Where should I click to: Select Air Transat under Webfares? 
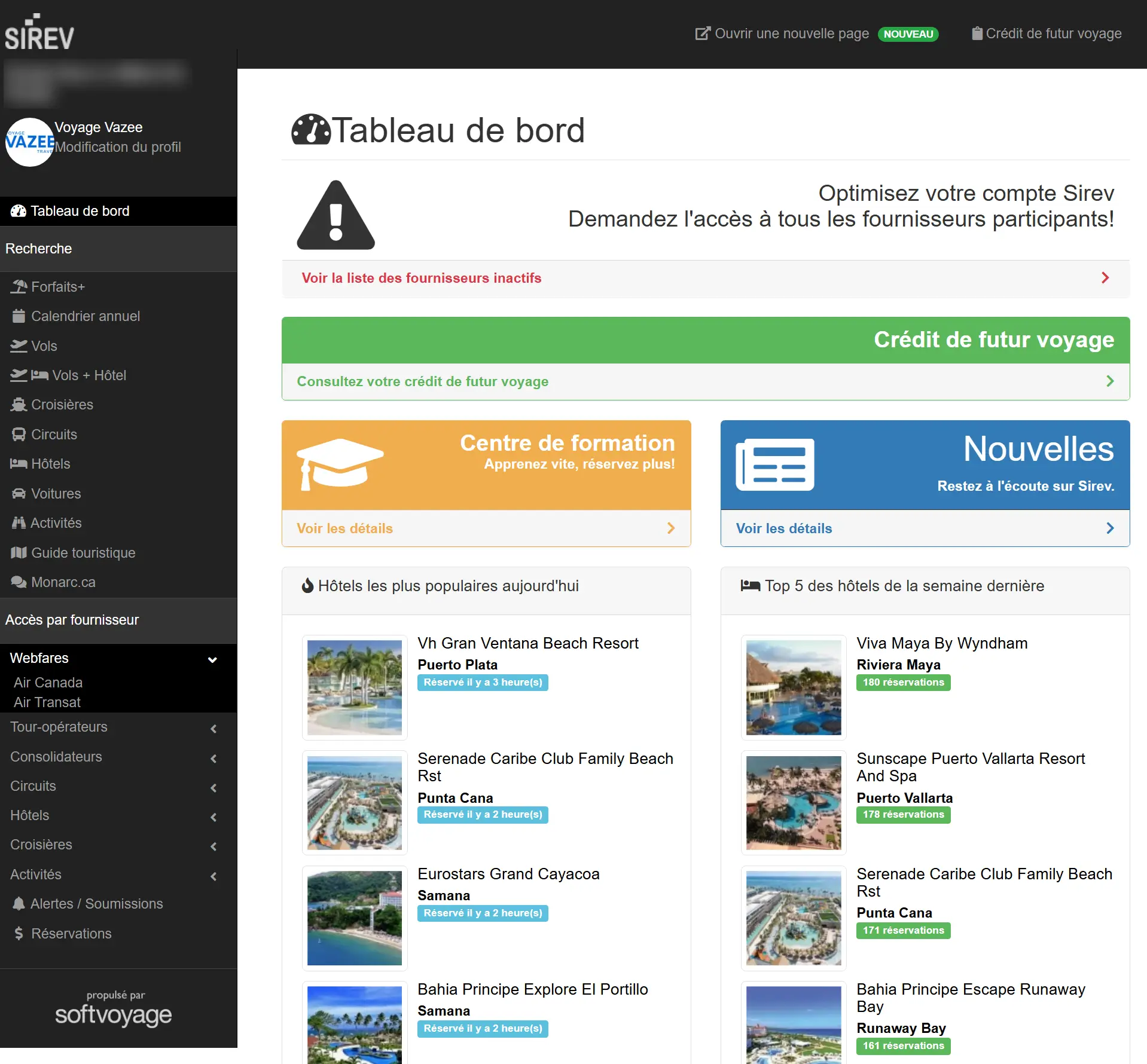[47, 702]
